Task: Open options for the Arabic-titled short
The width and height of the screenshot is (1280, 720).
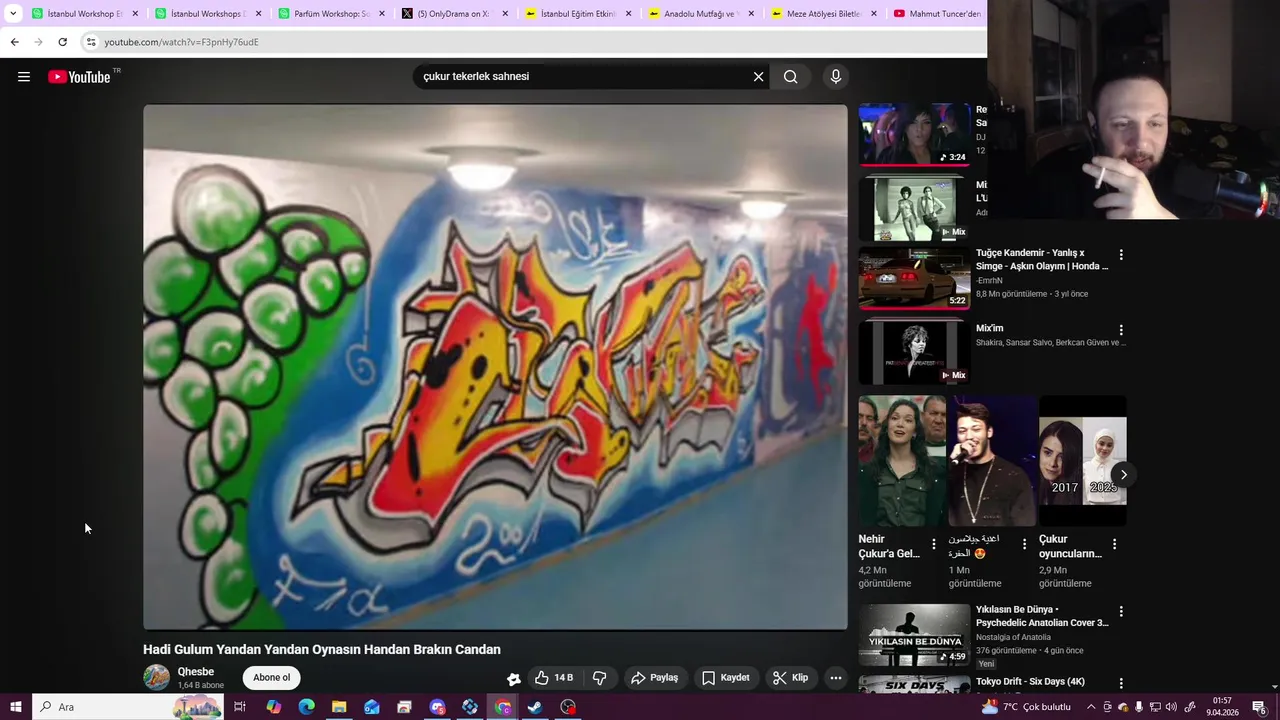Action: coord(1024,544)
